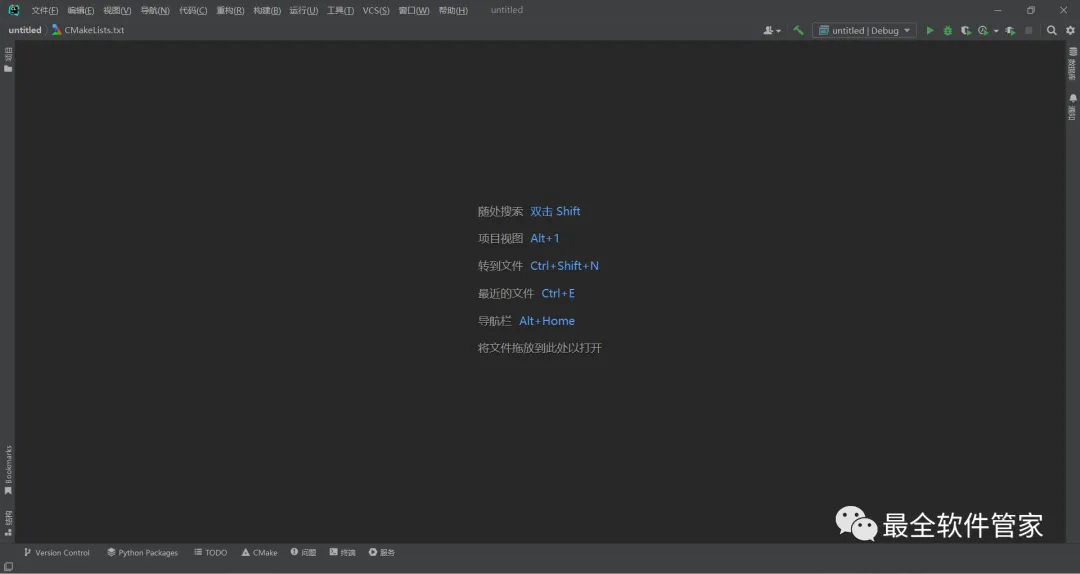This screenshot has height=574, width=1080.
Task: Open the Code With Me user dropdown
Action: coord(771,30)
